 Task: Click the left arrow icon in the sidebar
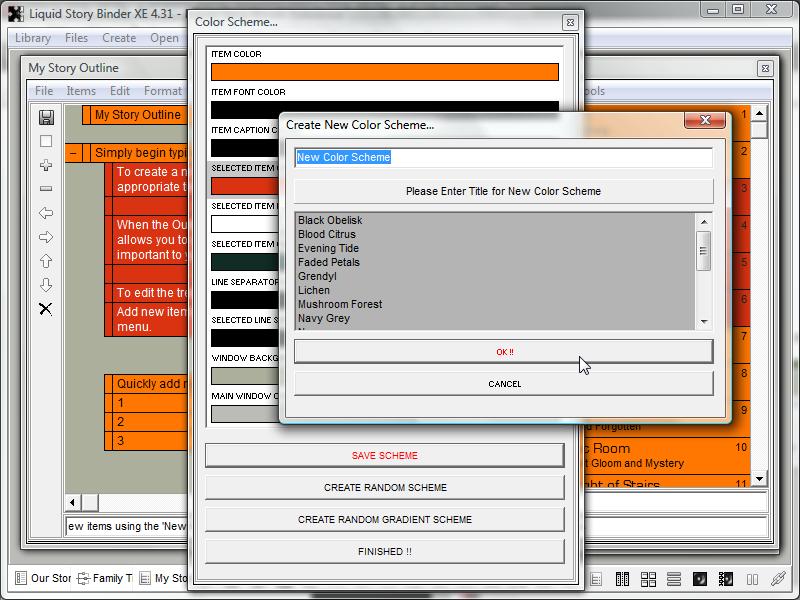coord(46,213)
